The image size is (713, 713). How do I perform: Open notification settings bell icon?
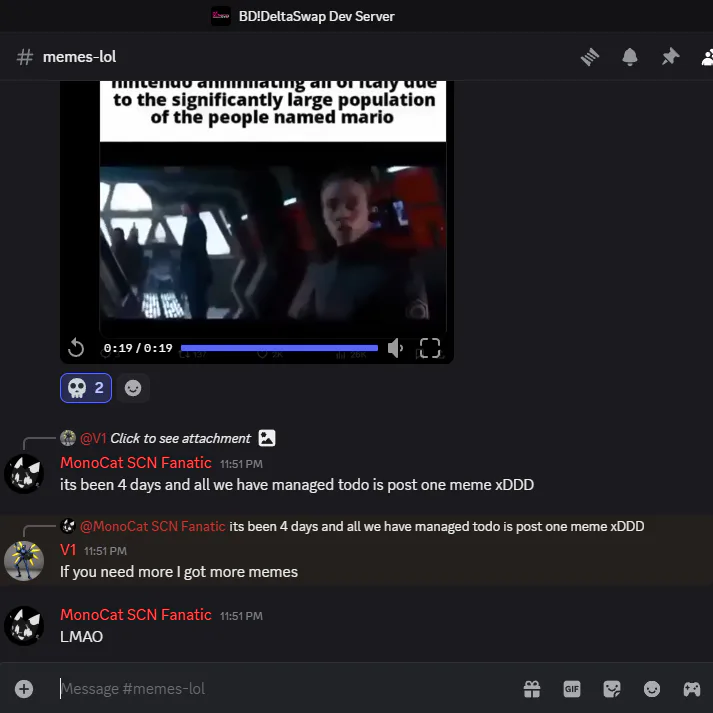pos(630,57)
